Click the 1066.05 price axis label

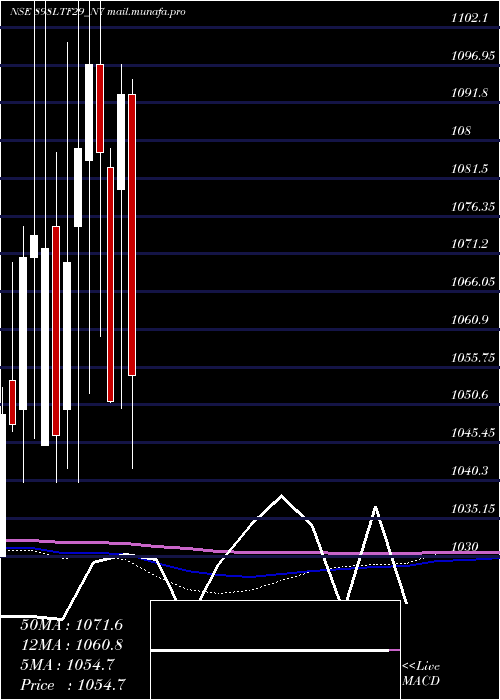[x=473, y=282]
